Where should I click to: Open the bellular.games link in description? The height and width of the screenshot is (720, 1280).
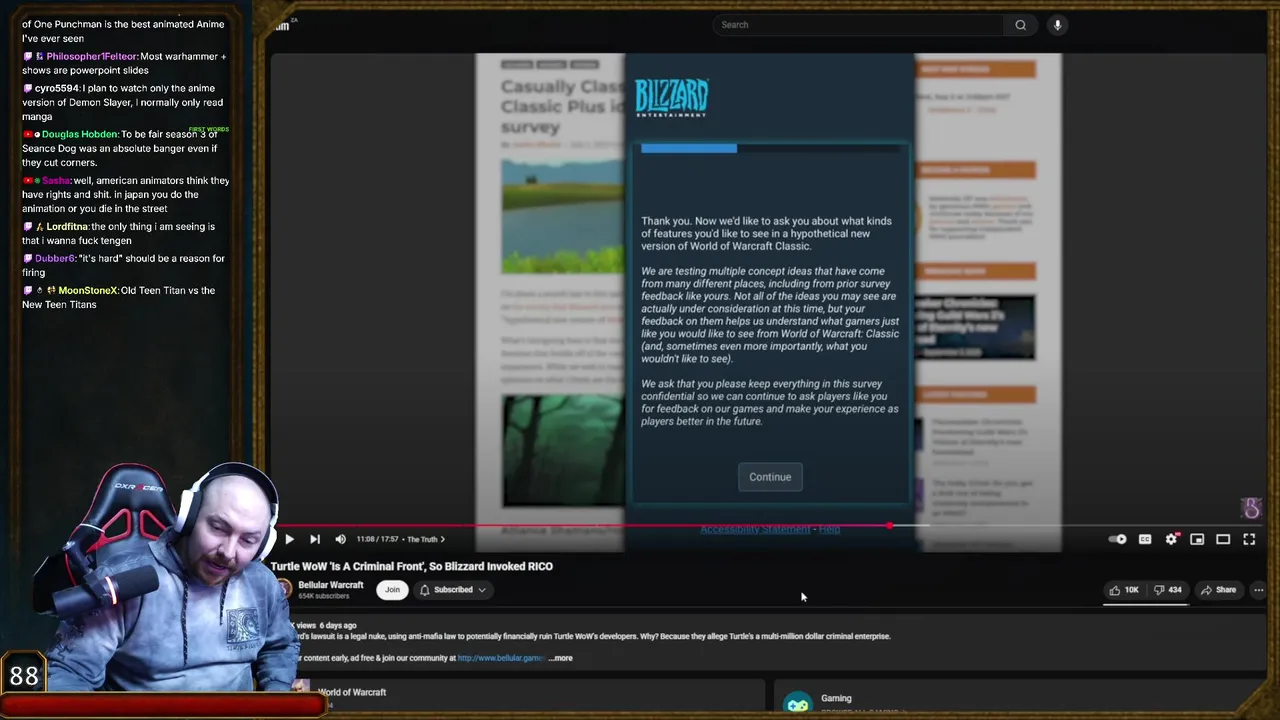[501, 658]
